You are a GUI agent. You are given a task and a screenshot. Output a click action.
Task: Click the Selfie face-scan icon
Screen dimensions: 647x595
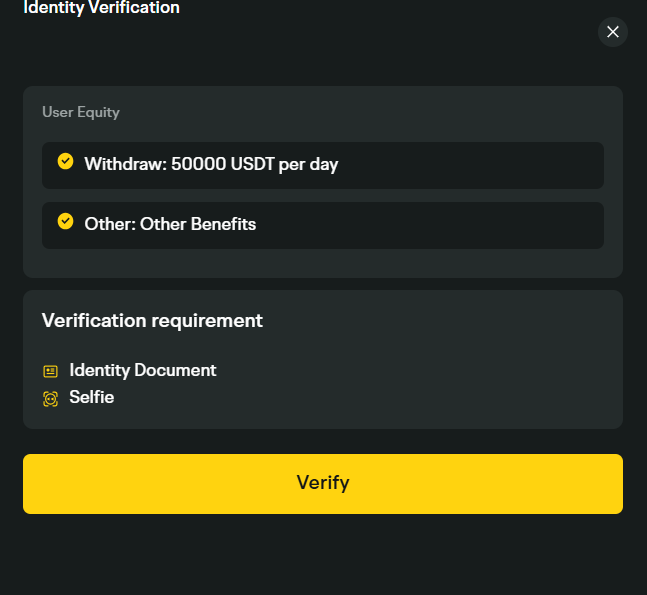[50, 399]
